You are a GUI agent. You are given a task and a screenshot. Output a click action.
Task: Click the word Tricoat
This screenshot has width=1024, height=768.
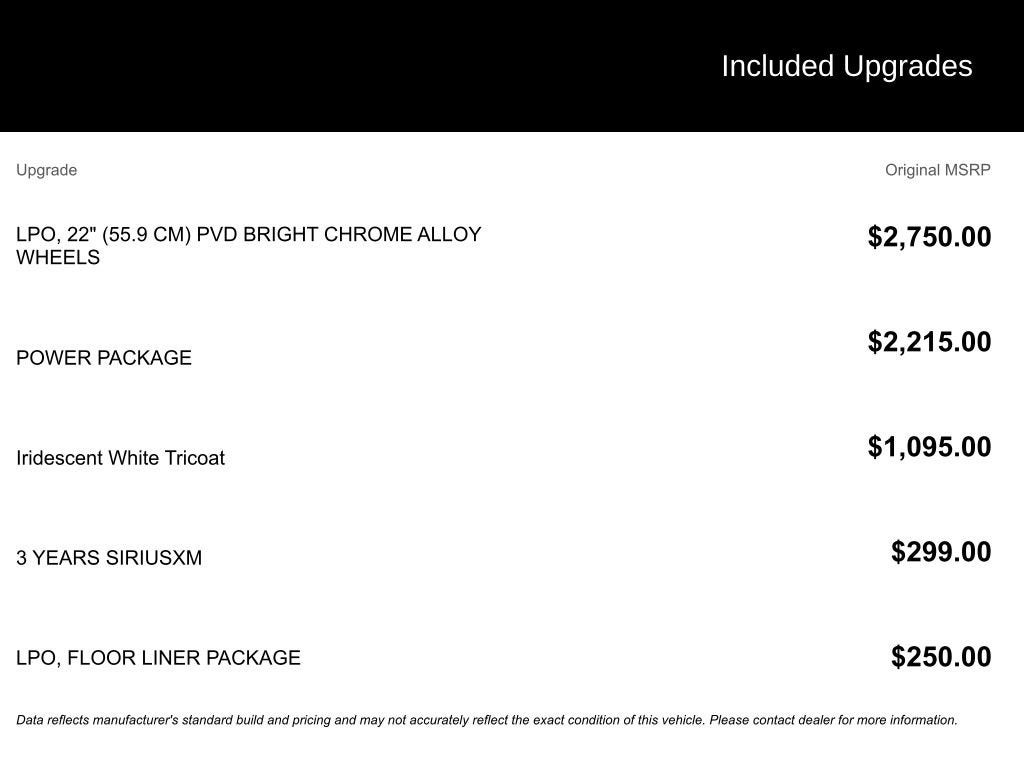tap(195, 458)
